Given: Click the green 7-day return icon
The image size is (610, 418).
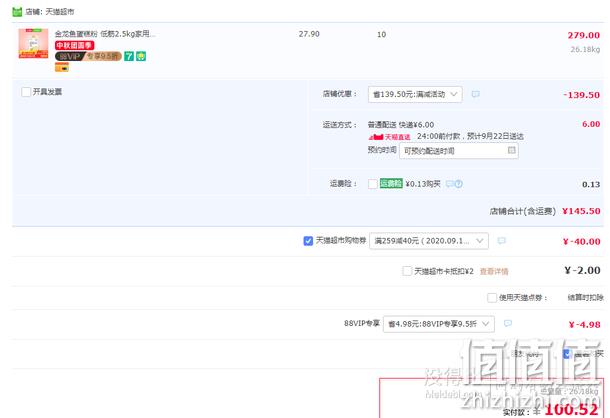Looking at the screenshot, I should (x=129, y=56).
